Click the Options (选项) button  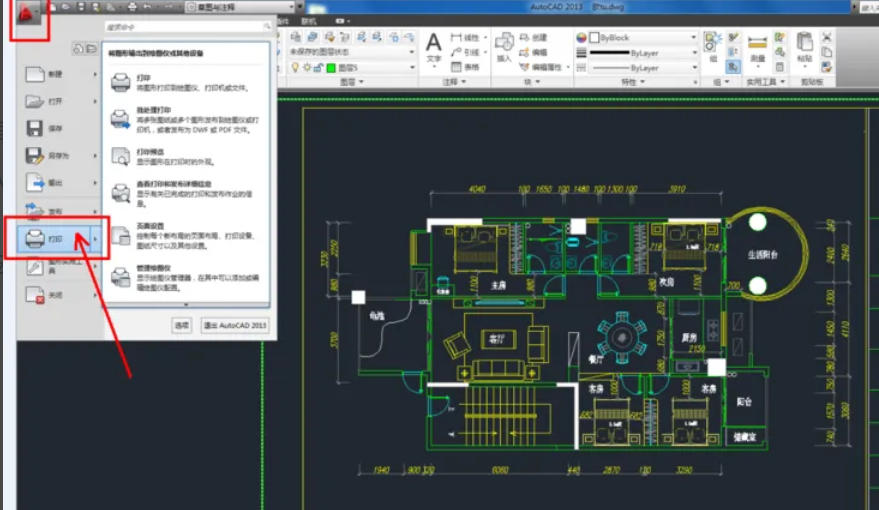point(181,326)
